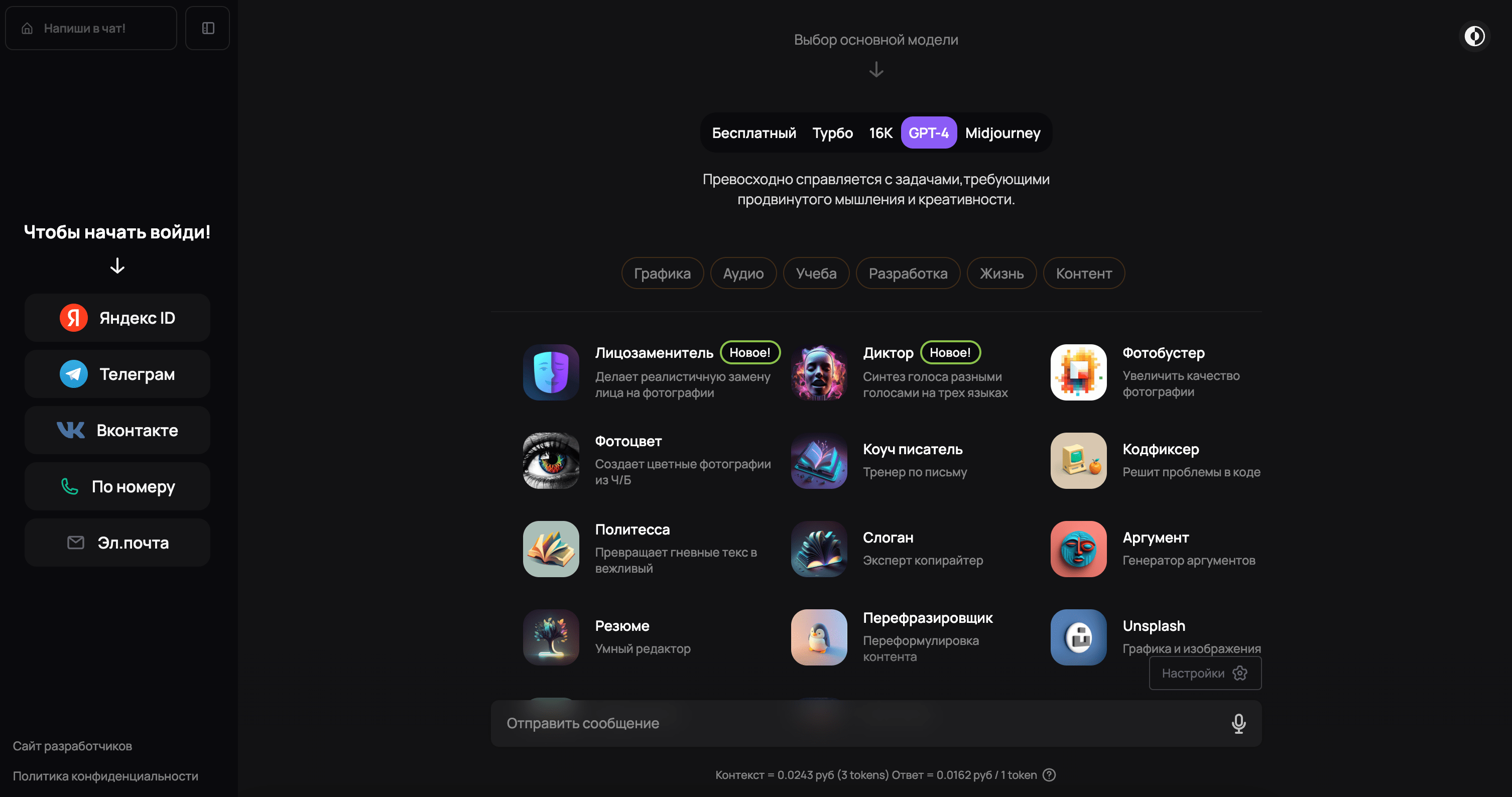Click the microphone voice input icon
Image resolution: width=1512 pixels, height=797 pixels.
pos(1238,723)
